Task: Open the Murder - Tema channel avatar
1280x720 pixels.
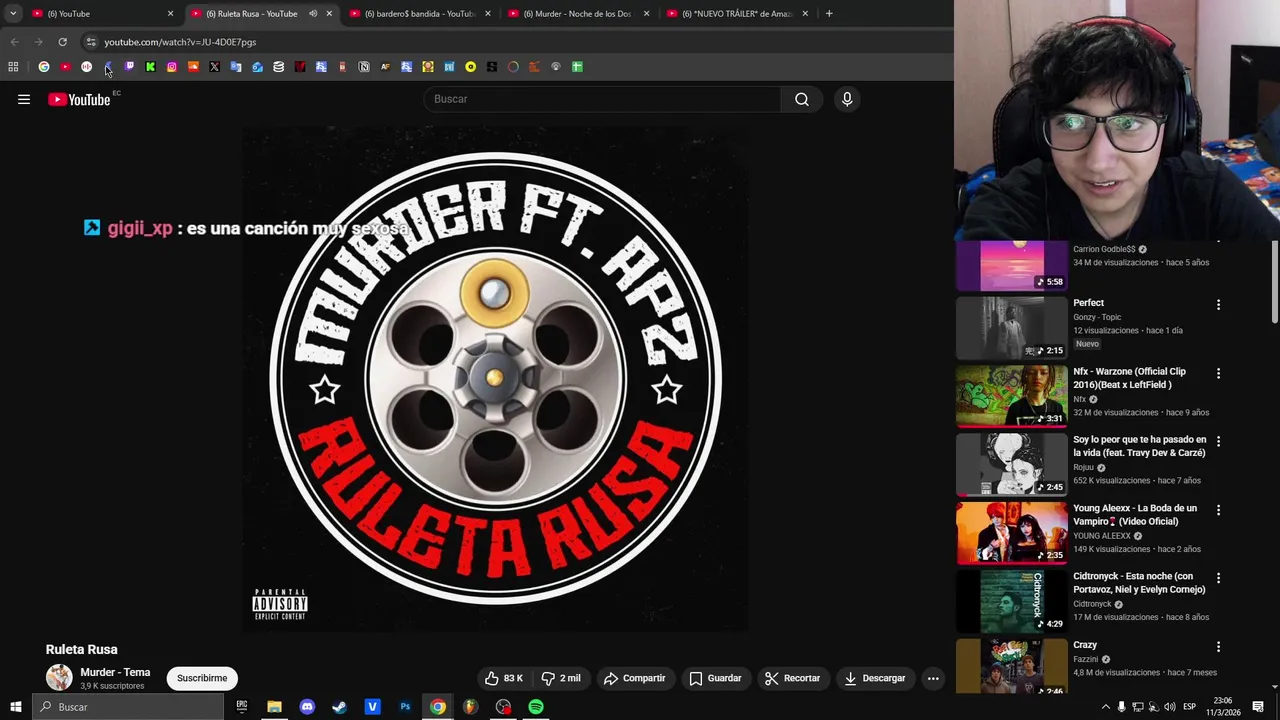Action: [x=59, y=678]
